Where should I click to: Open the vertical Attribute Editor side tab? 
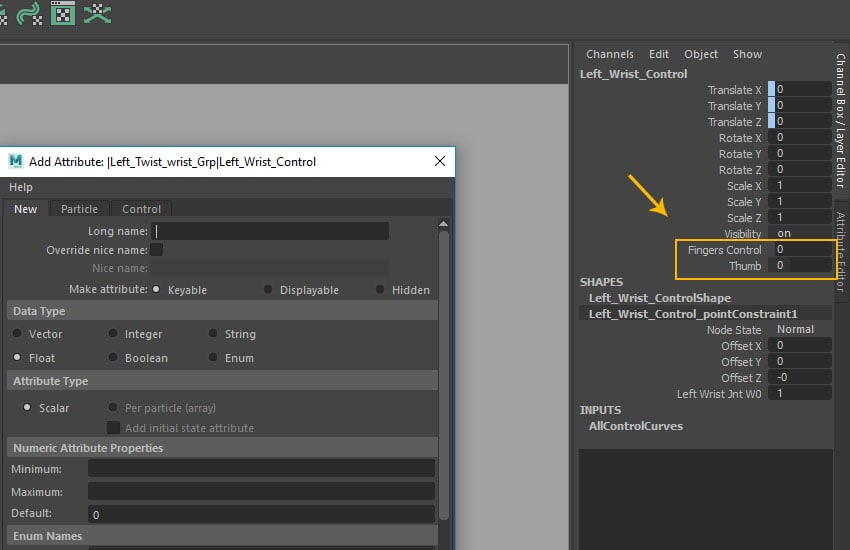[841, 251]
